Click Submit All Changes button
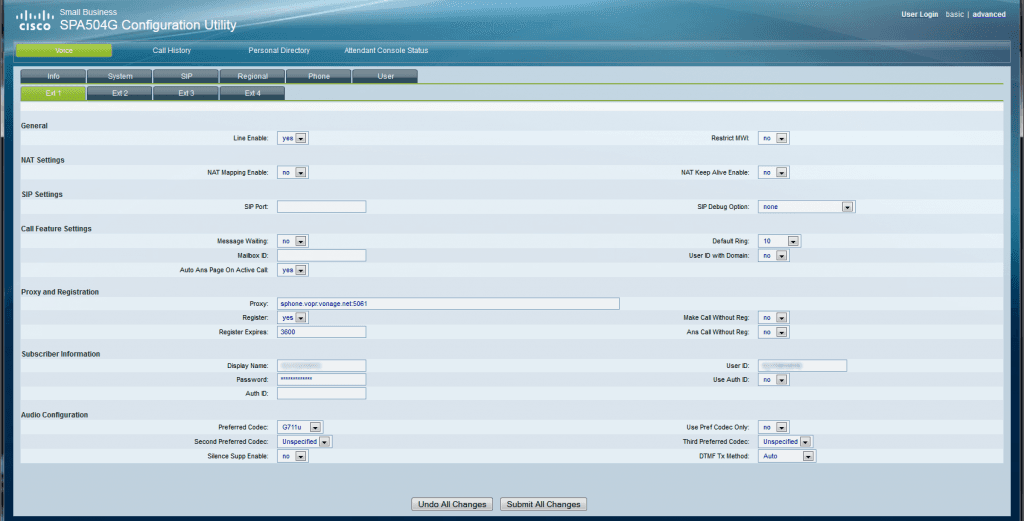 tap(543, 504)
